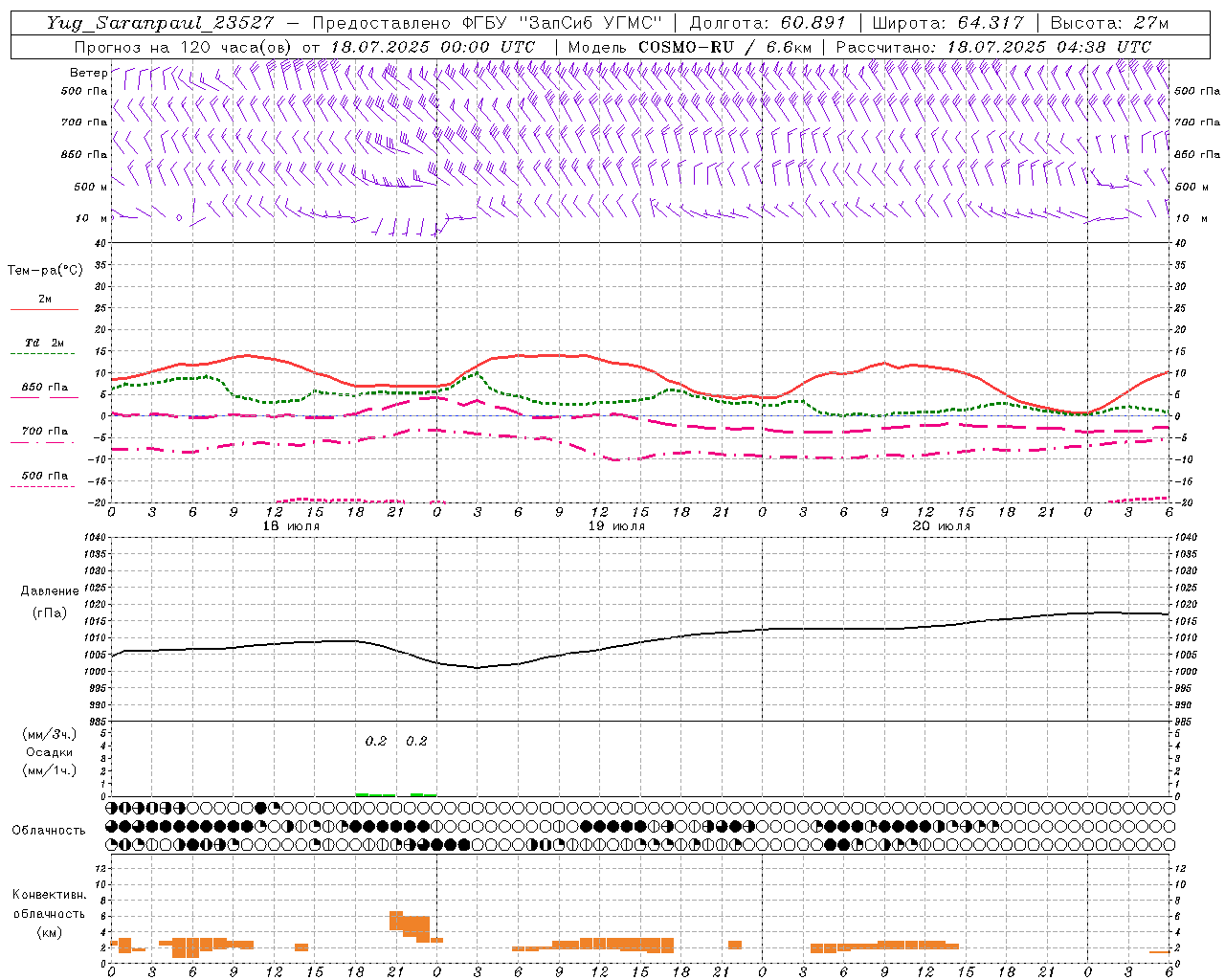Click the Осадки precipitation label
The image size is (1225, 980).
[50, 752]
